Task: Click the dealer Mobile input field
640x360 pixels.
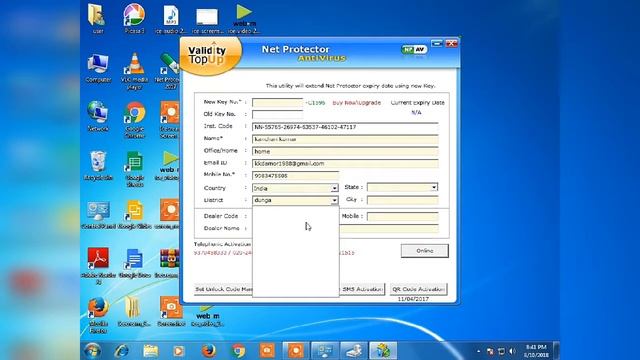Action: (x=402, y=216)
